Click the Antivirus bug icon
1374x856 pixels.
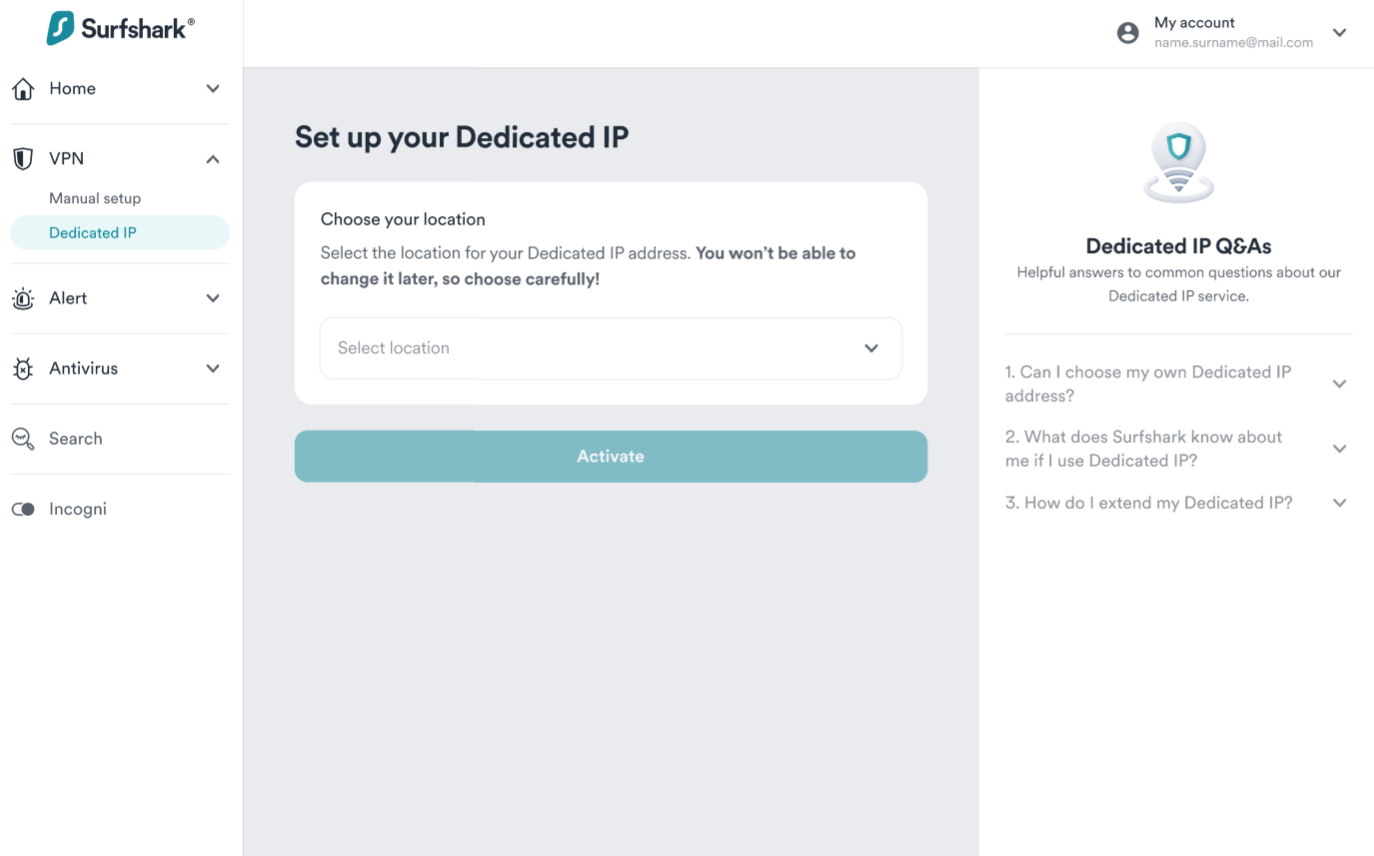click(x=23, y=369)
